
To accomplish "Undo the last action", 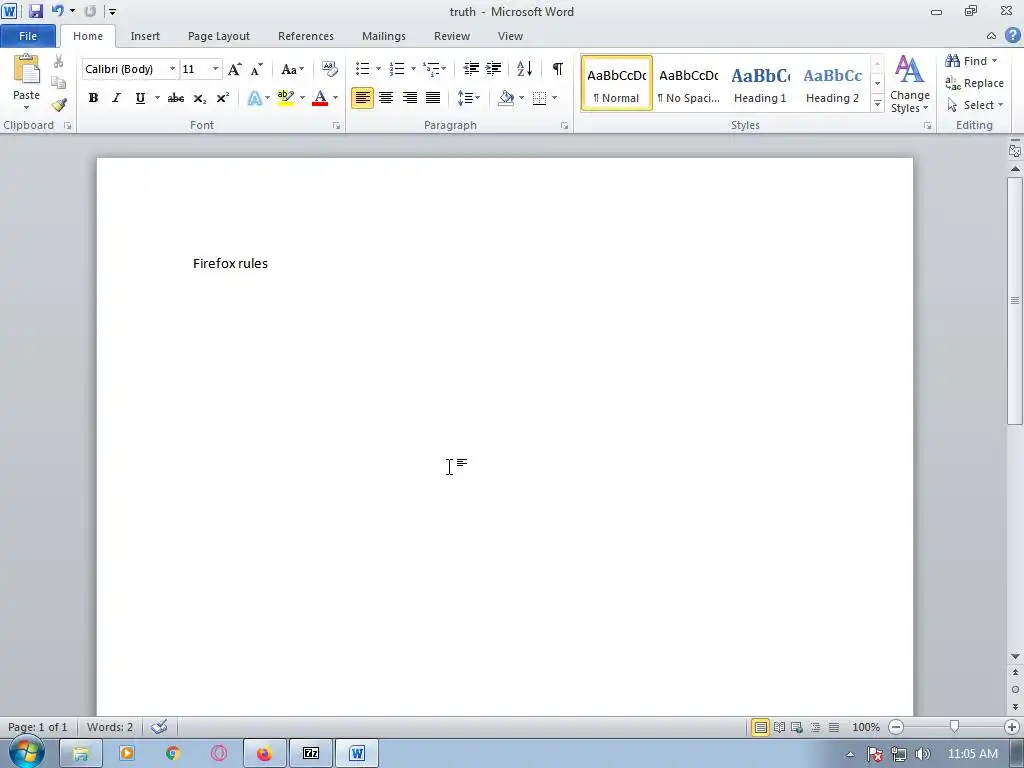I will tap(57, 11).
